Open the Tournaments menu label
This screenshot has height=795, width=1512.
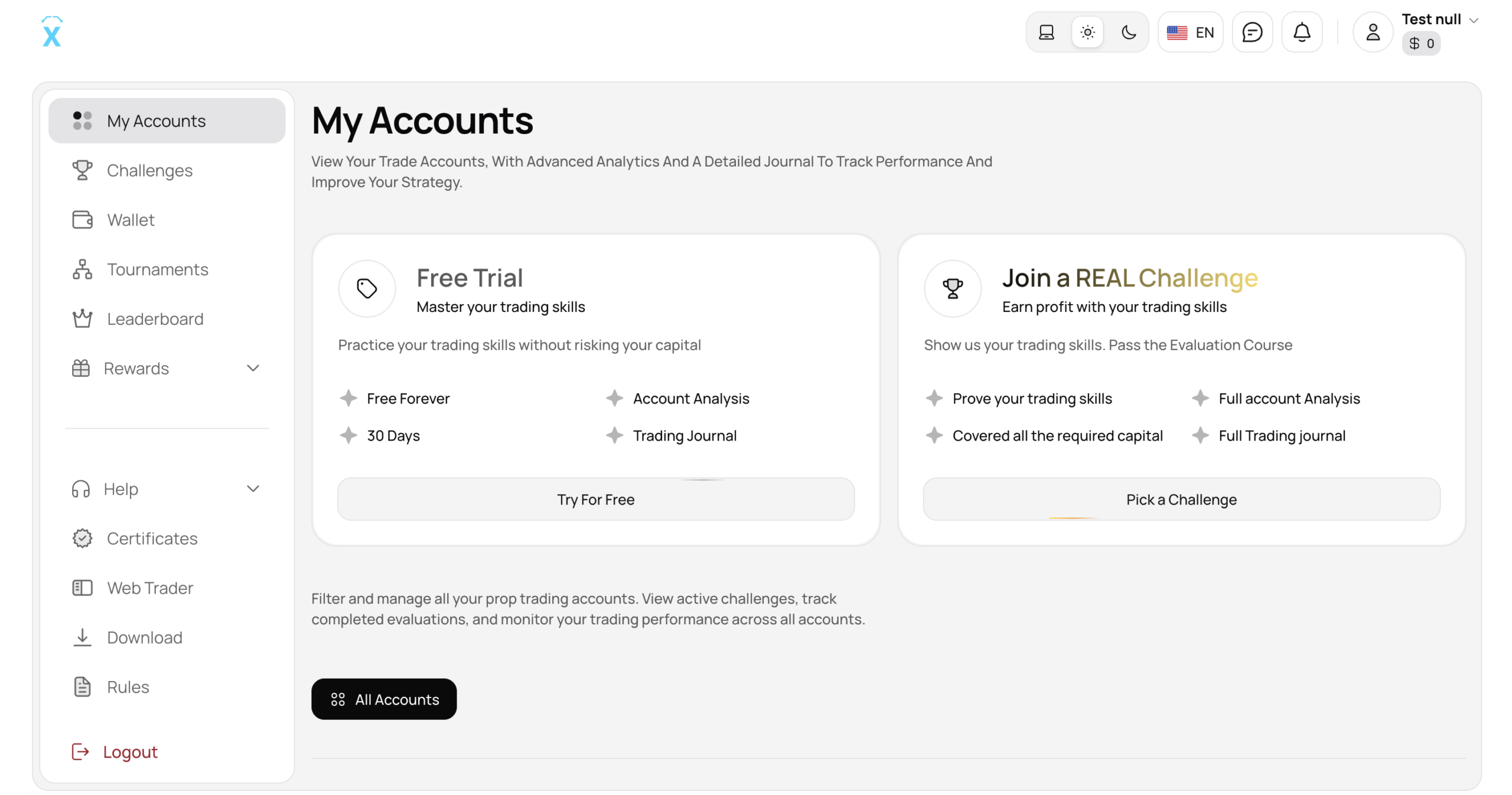[158, 269]
